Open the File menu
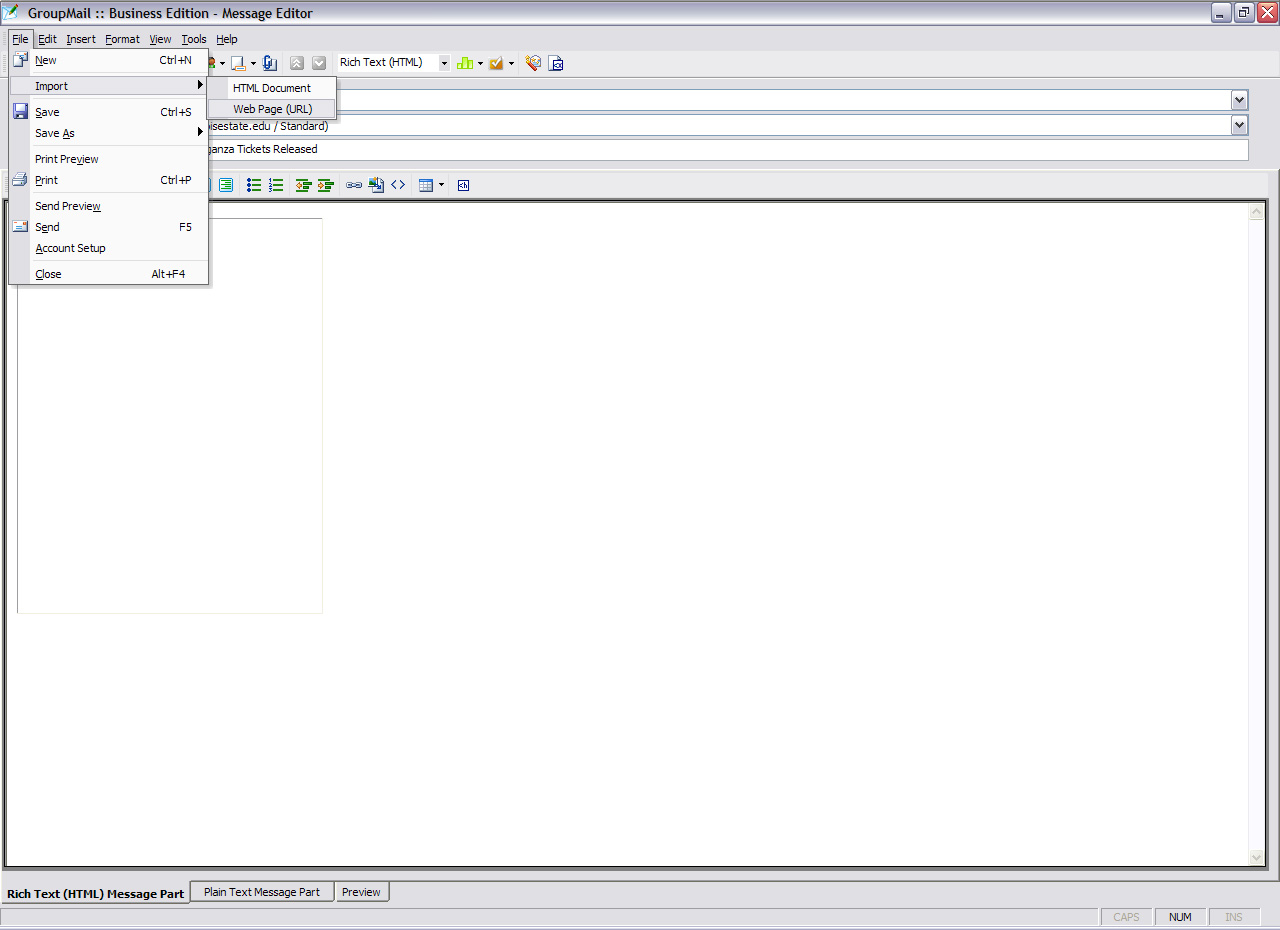 click(20, 39)
